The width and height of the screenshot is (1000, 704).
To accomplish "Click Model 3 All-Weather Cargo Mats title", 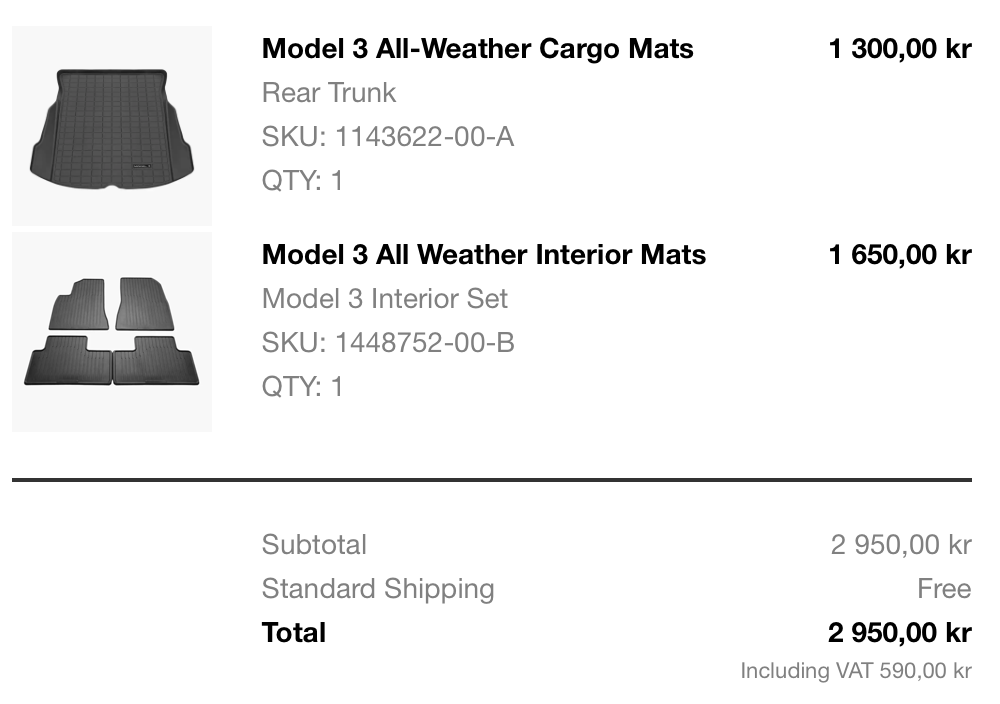I will coord(478,49).
